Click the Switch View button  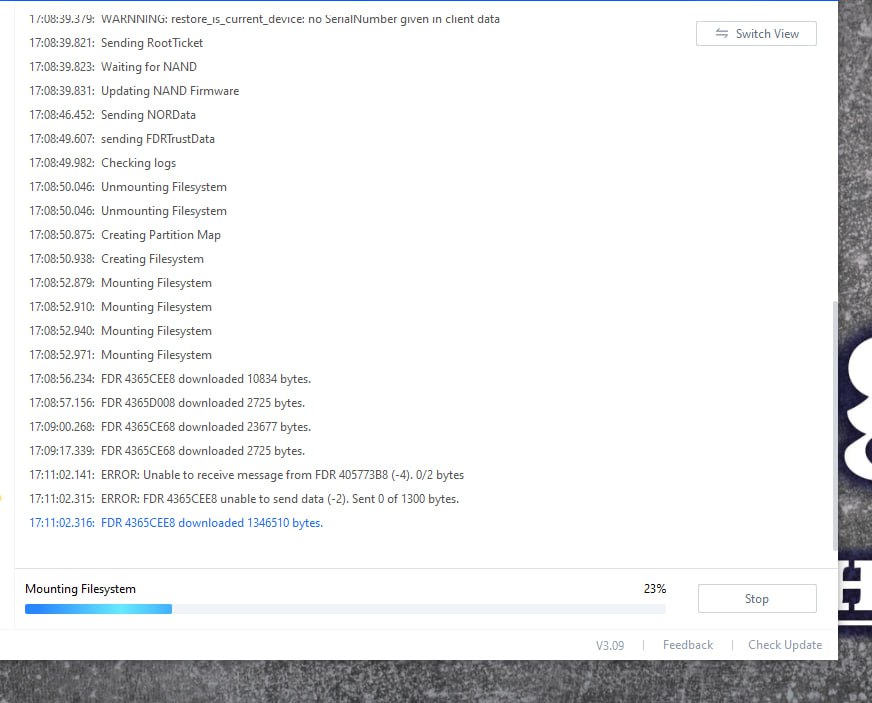tap(756, 34)
